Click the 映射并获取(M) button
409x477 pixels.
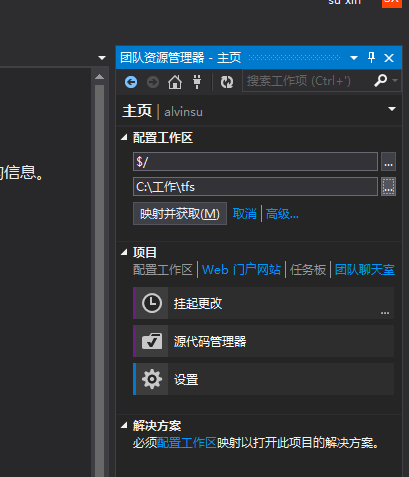[180, 213]
